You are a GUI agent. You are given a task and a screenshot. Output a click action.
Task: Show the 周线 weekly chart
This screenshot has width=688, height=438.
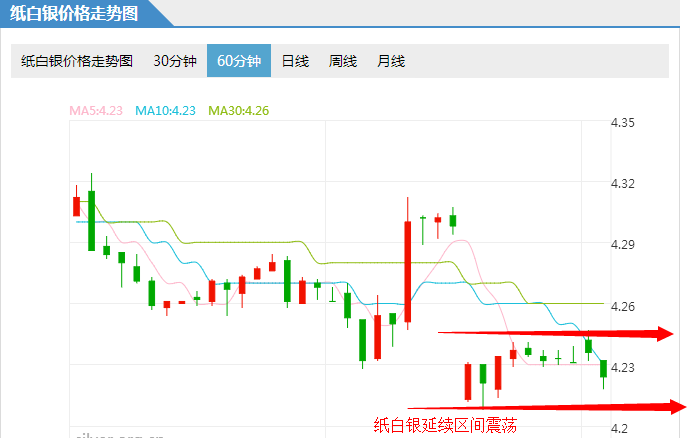tap(343, 61)
